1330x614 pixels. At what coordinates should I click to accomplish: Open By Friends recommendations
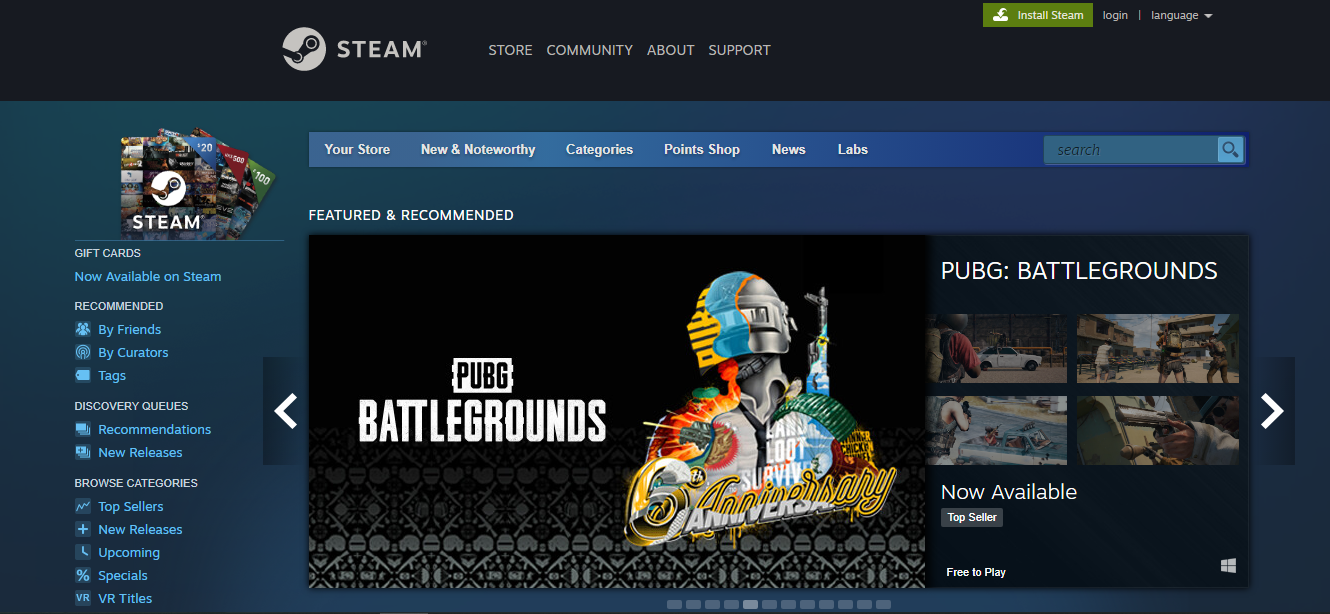pyautogui.click(x=129, y=329)
